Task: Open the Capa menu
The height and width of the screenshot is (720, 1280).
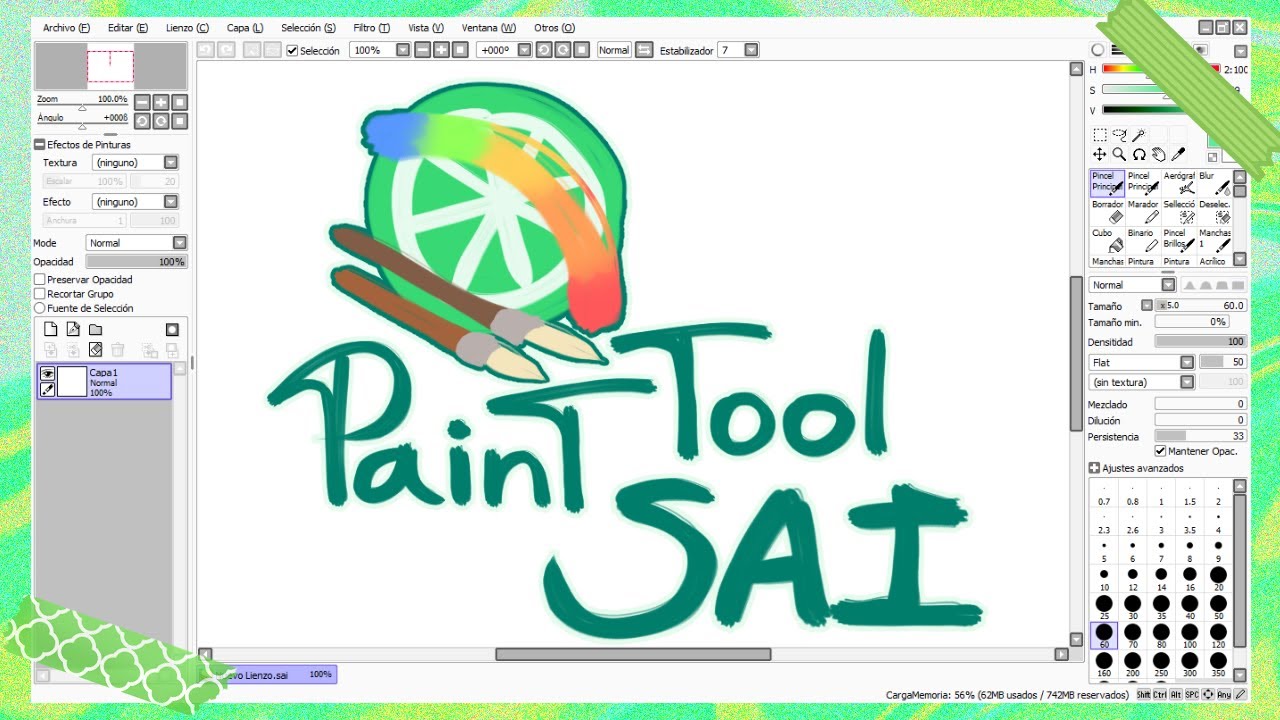Action: point(245,28)
